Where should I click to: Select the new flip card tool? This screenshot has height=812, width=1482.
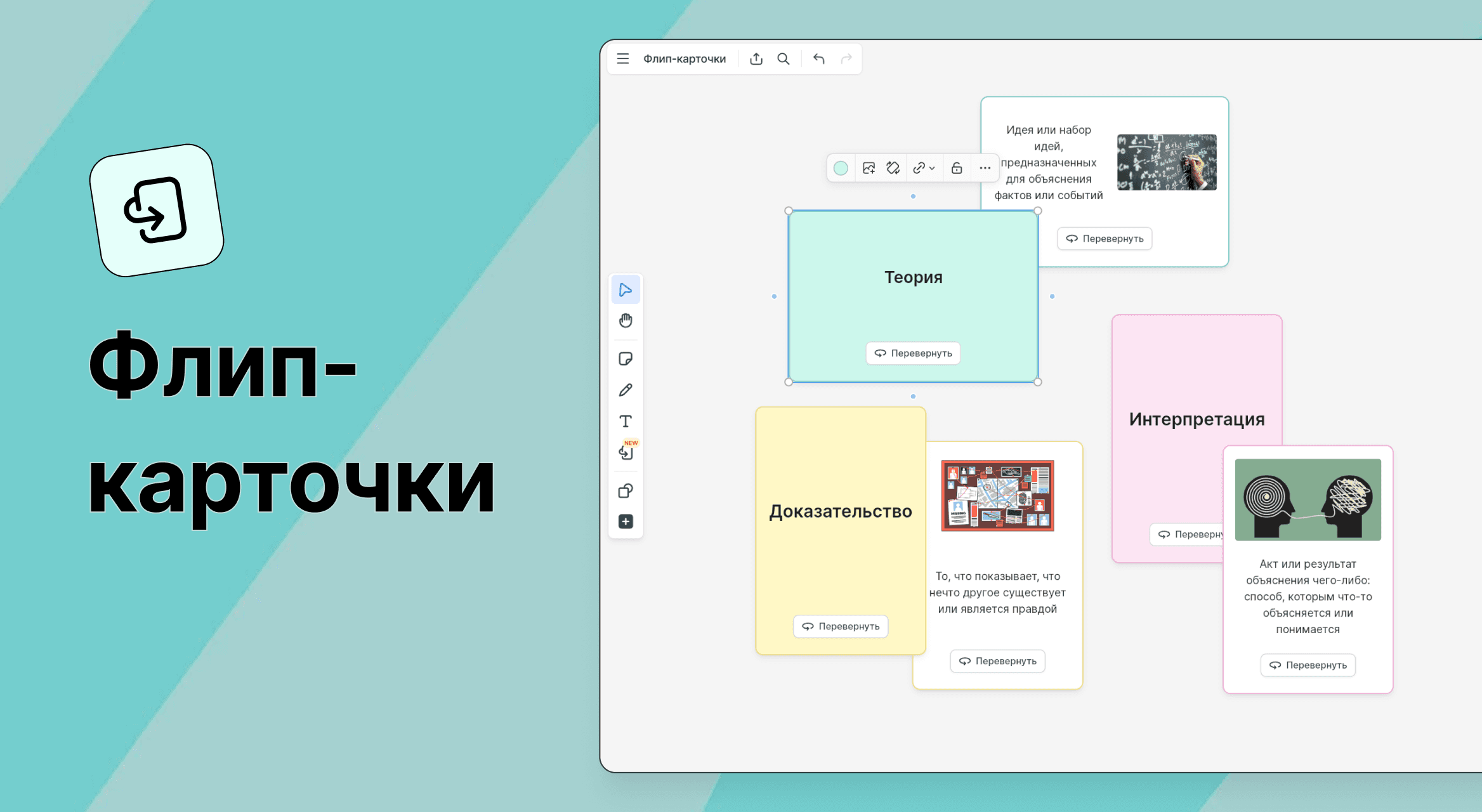tap(626, 452)
